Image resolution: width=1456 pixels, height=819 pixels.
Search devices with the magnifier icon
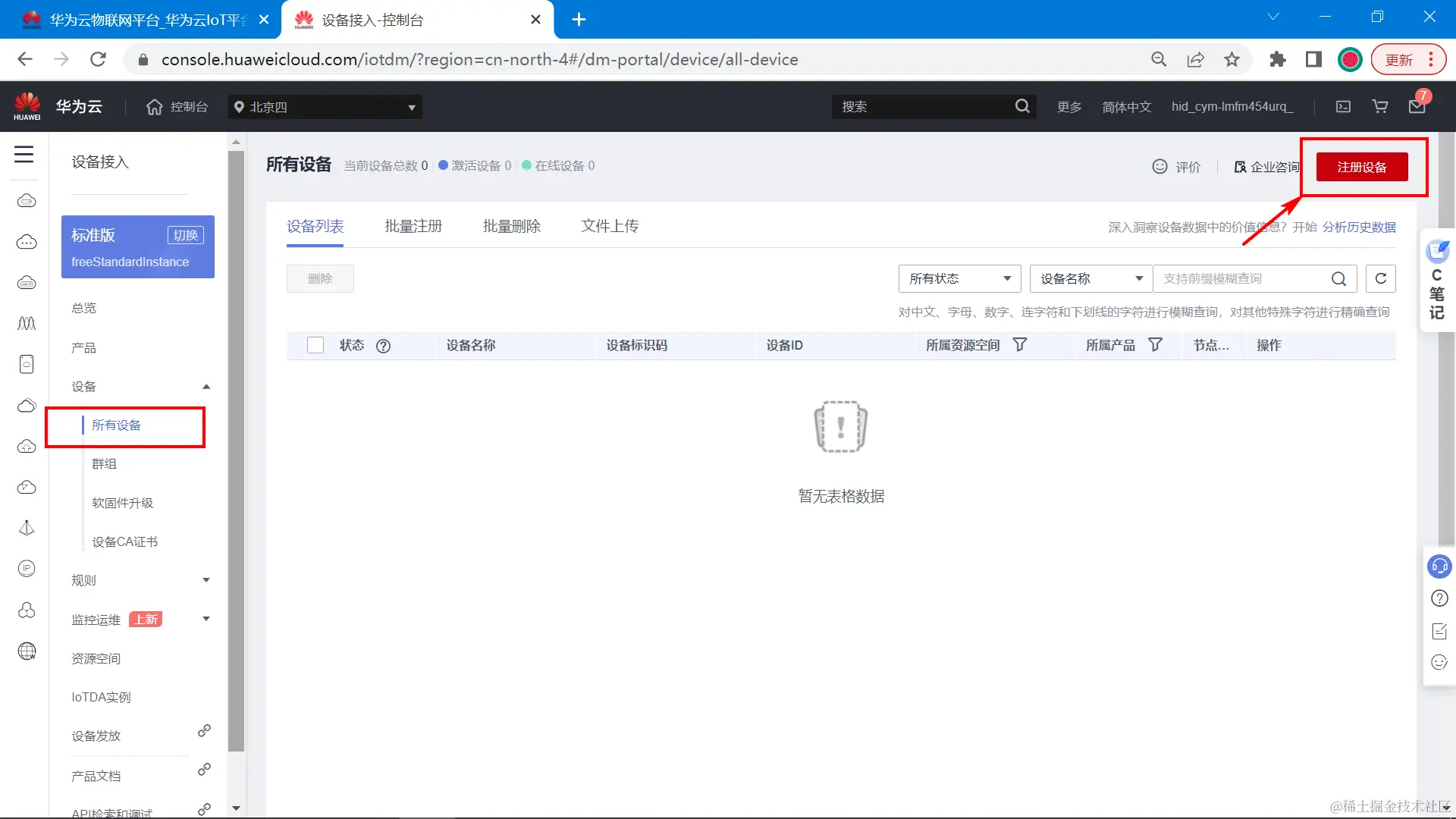[x=1339, y=278]
